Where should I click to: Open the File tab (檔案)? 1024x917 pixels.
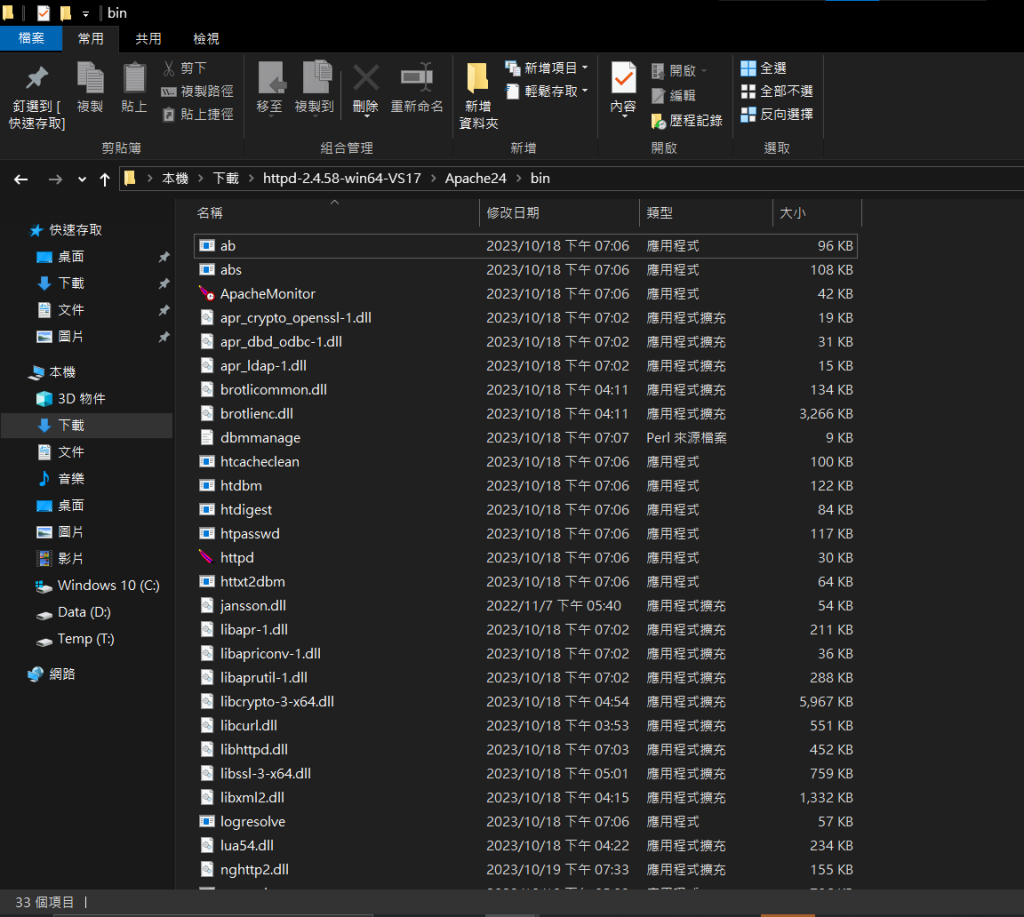[x=31, y=39]
